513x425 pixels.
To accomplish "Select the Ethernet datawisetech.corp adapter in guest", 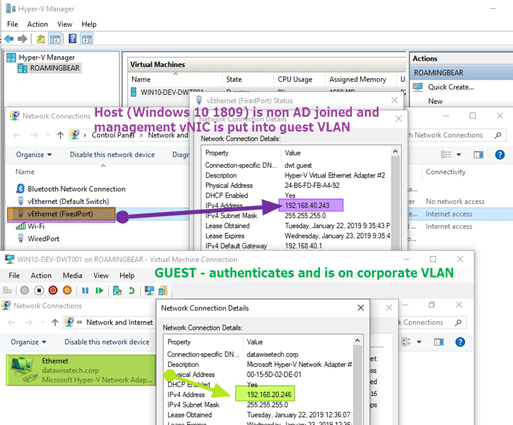I will [x=81, y=370].
